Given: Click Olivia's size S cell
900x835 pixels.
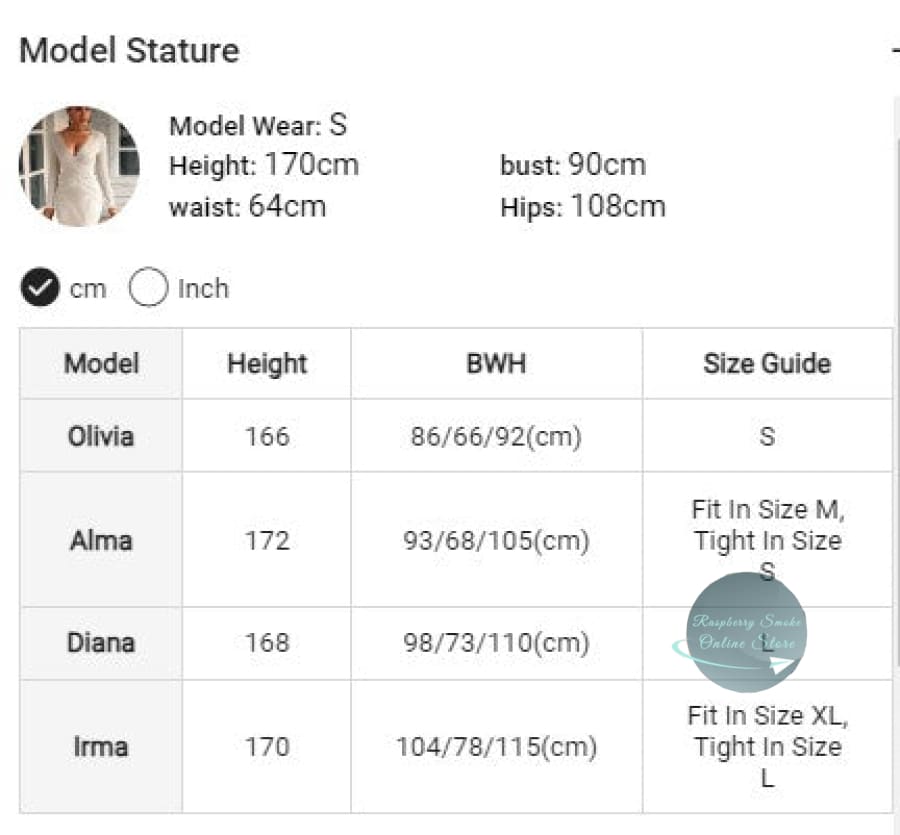Looking at the screenshot, I should coord(767,436).
